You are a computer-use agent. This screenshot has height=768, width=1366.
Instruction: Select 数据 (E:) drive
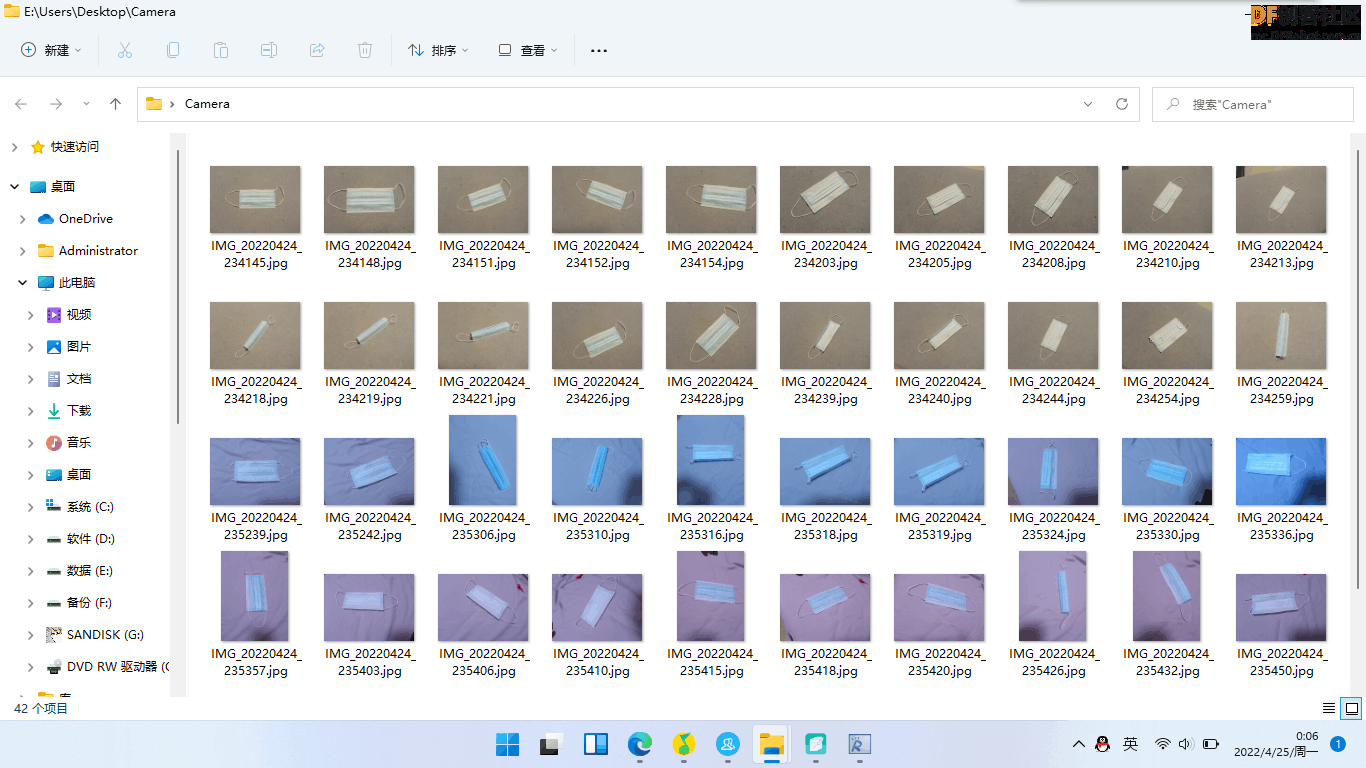[x=90, y=571]
